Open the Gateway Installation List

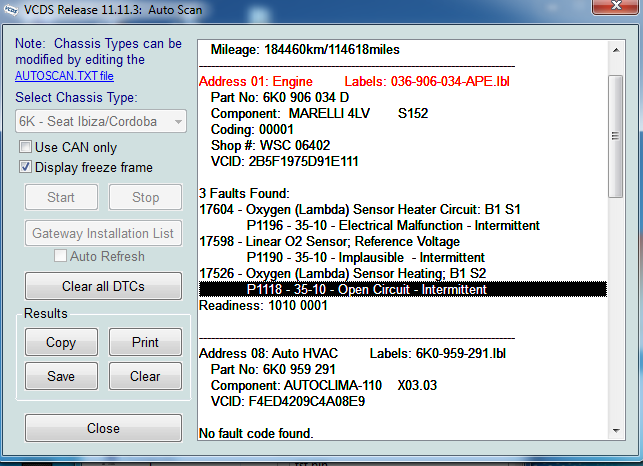click(x=103, y=233)
